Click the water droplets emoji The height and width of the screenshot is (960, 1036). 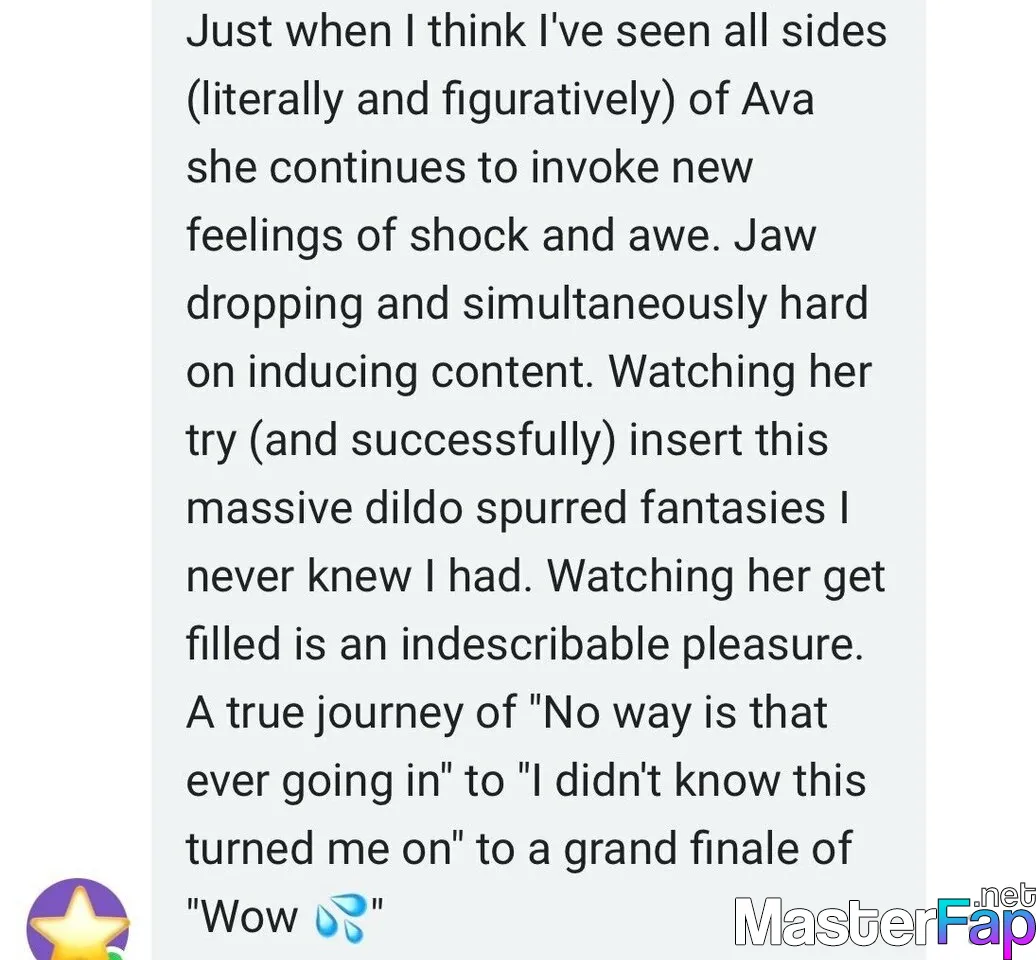[x=340, y=918]
